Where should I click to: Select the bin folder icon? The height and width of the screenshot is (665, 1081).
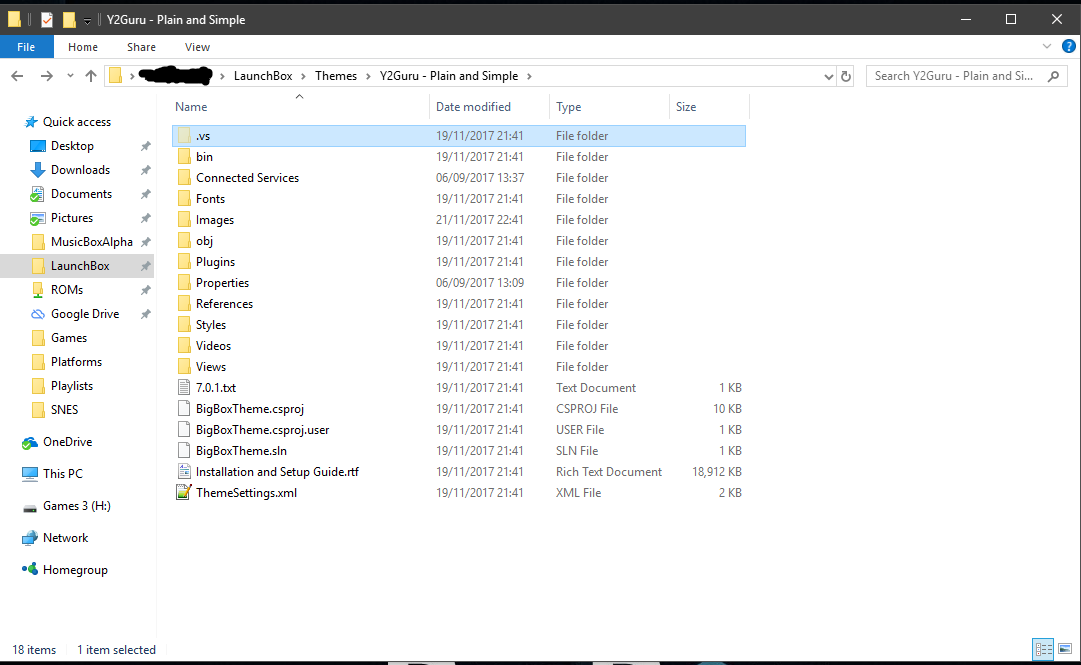184,157
